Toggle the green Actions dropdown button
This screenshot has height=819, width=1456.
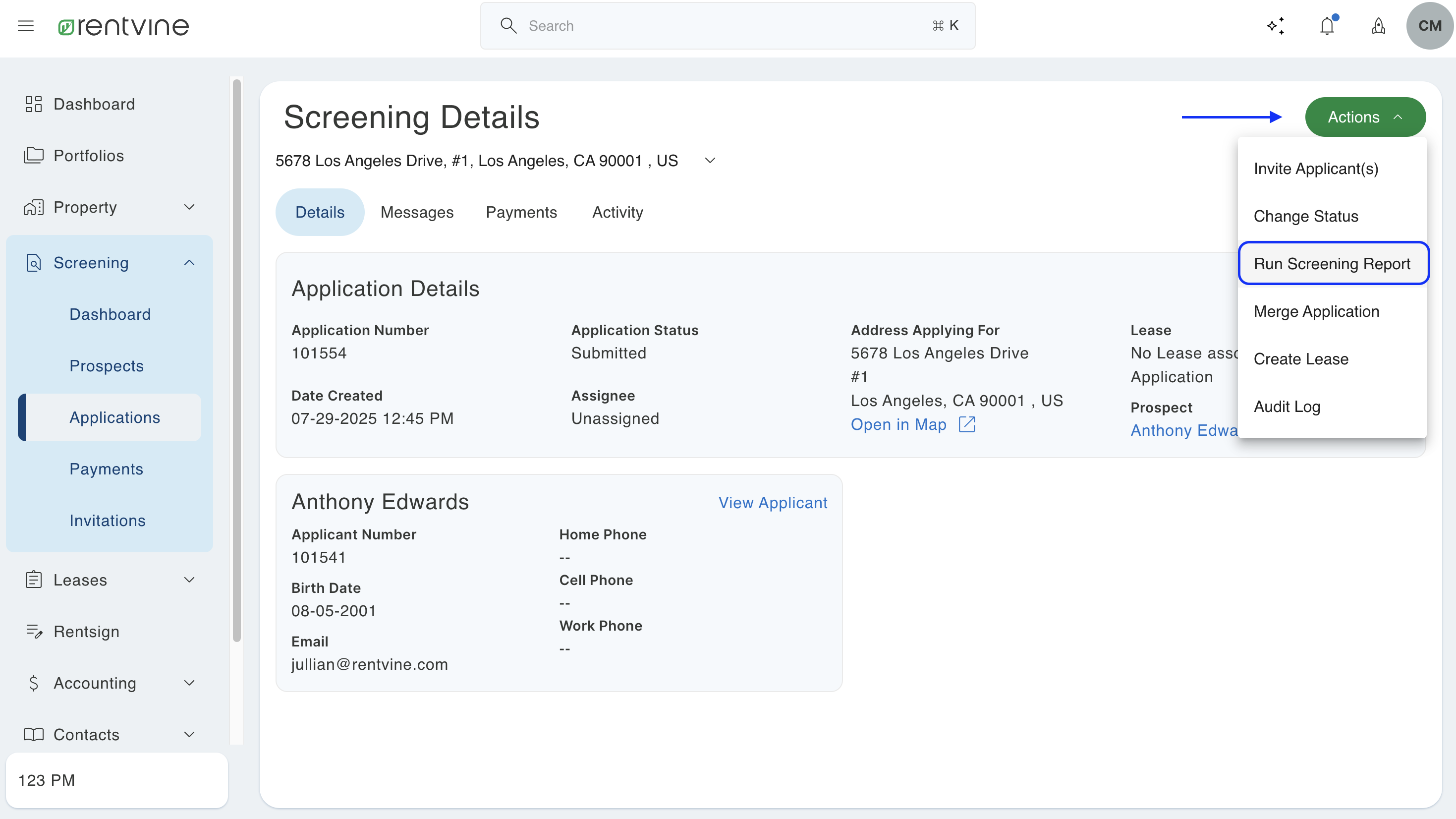coord(1365,117)
